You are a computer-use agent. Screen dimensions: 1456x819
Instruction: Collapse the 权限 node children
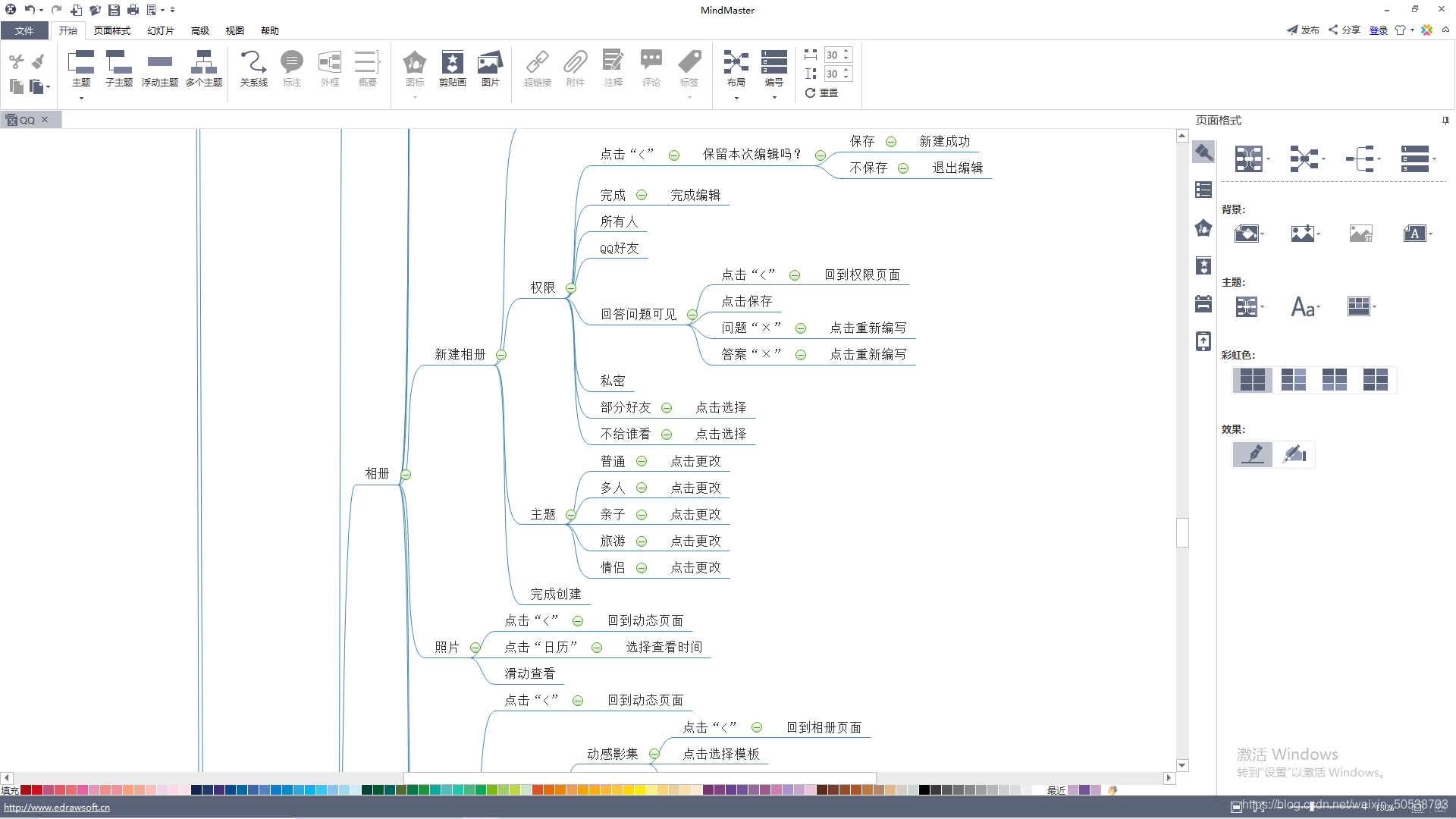[571, 288]
